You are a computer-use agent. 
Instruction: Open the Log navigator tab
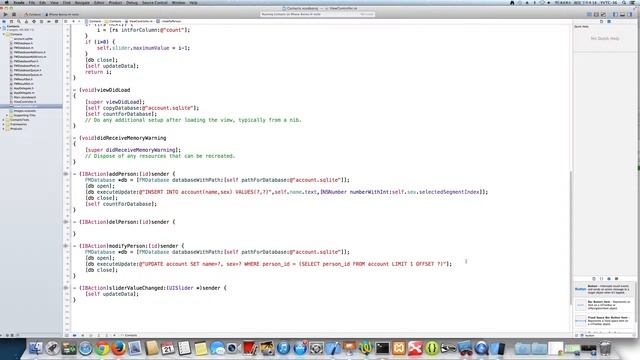[x=56, y=21]
